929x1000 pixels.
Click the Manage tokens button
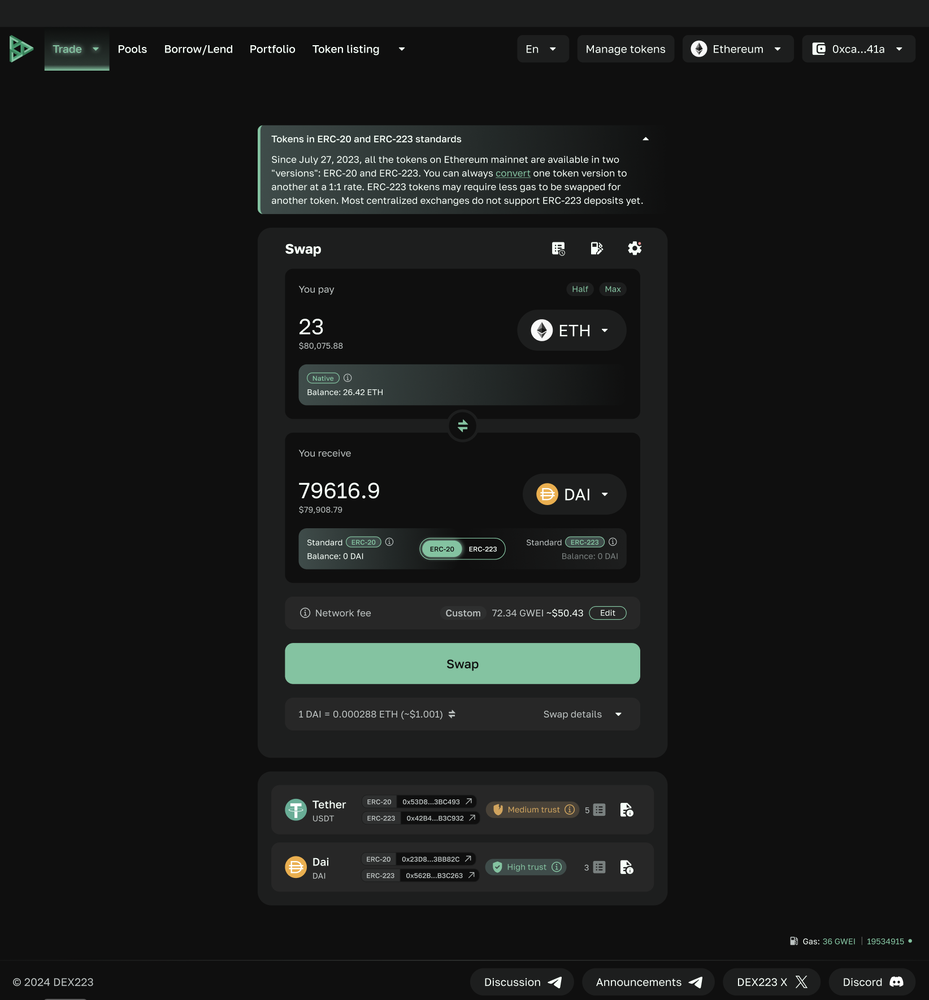coord(625,49)
